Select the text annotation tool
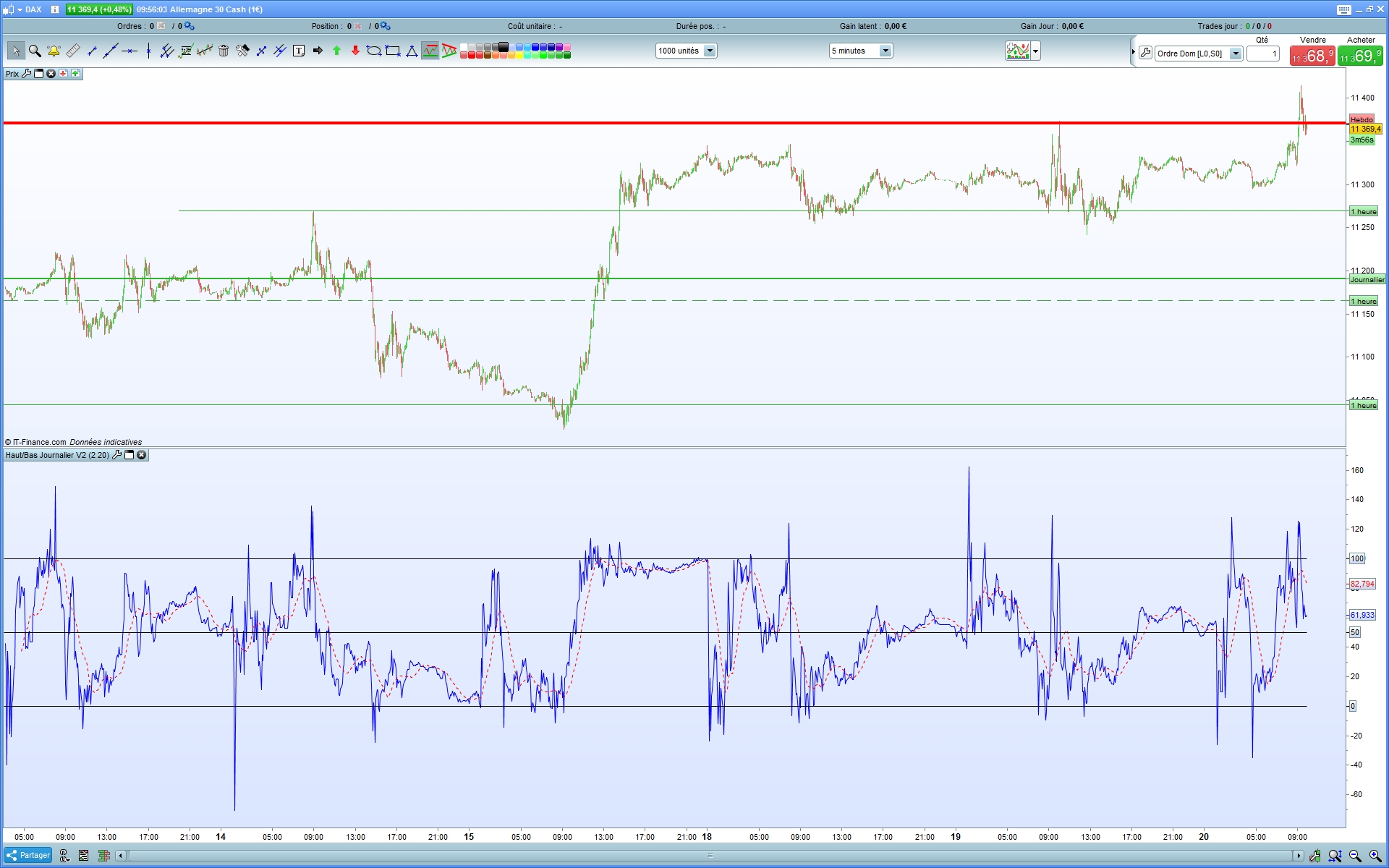Image resolution: width=1389 pixels, height=868 pixels. coord(299,51)
